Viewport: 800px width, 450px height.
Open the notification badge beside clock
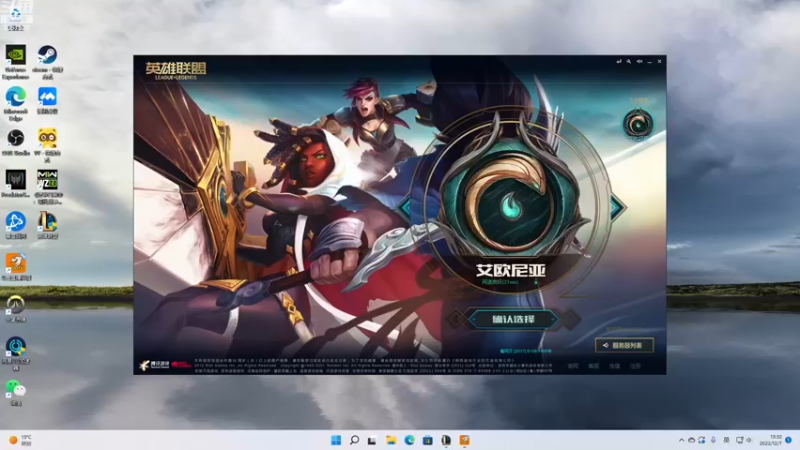pyautogui.click(x=788, y=440)
